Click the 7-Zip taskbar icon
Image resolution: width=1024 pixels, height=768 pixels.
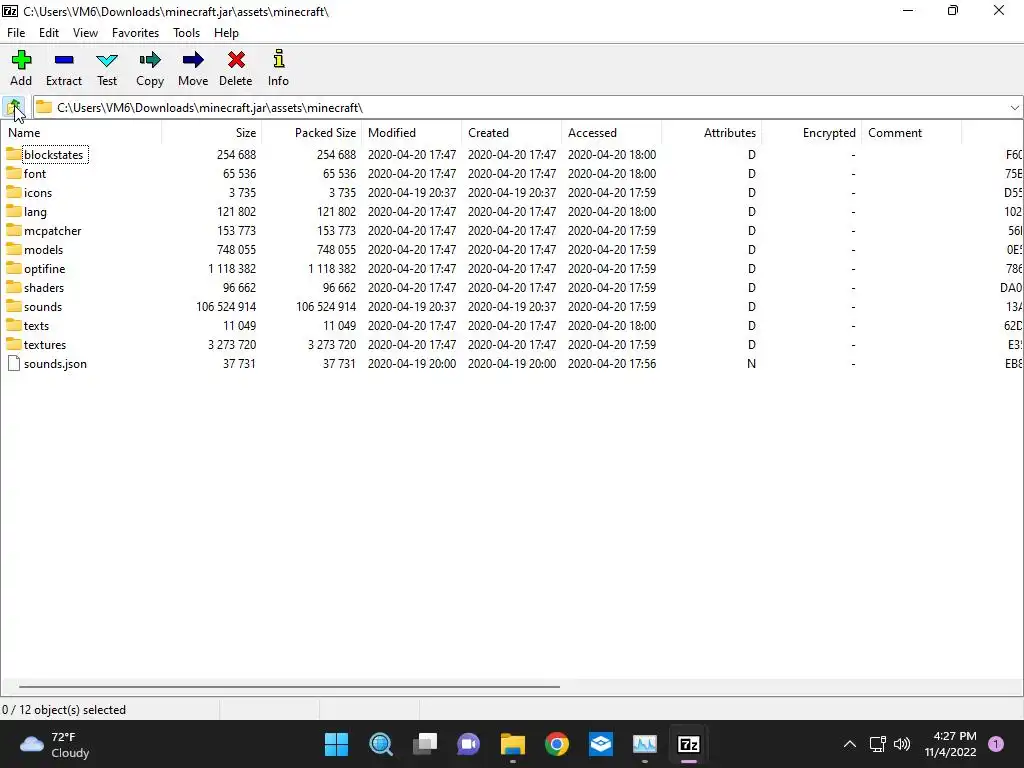pos(689,744)
